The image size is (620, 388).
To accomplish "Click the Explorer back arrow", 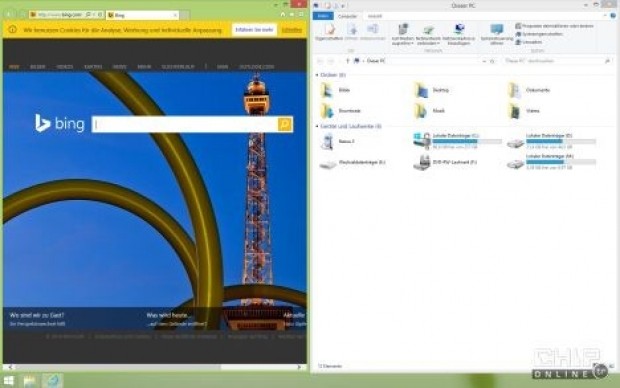I will (x=320, y=61).
